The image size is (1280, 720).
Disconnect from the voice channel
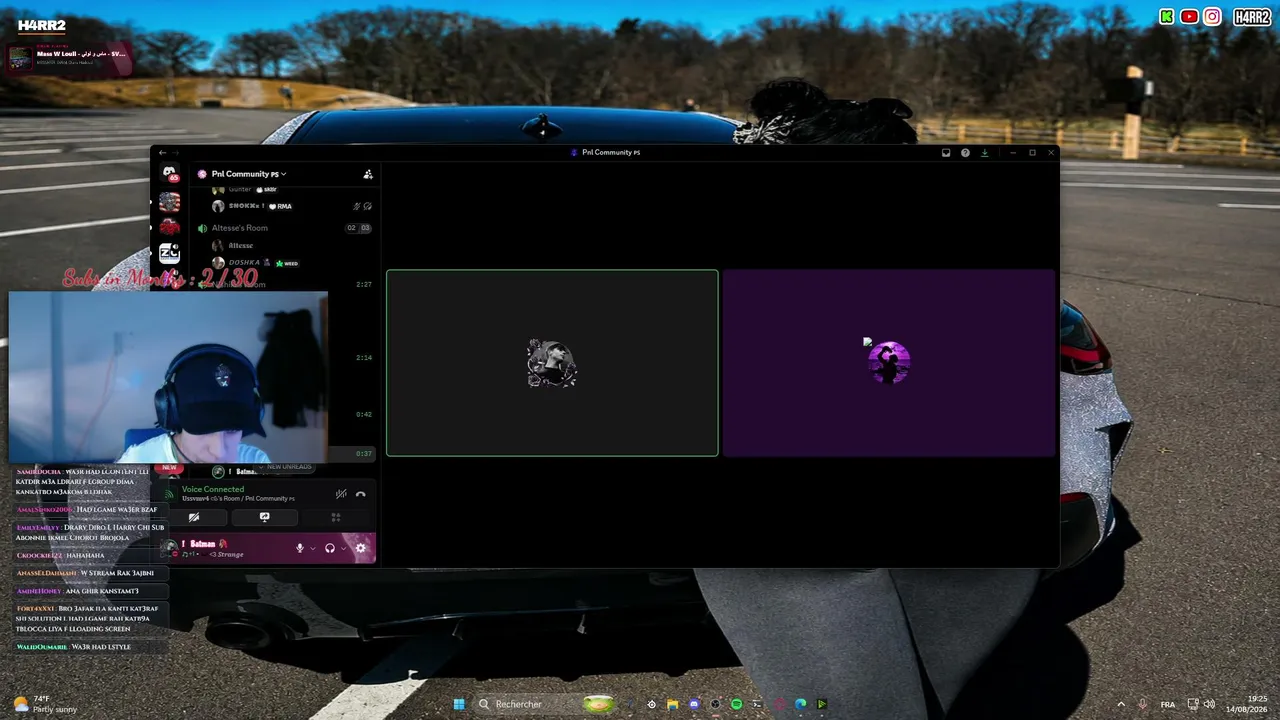361,494
